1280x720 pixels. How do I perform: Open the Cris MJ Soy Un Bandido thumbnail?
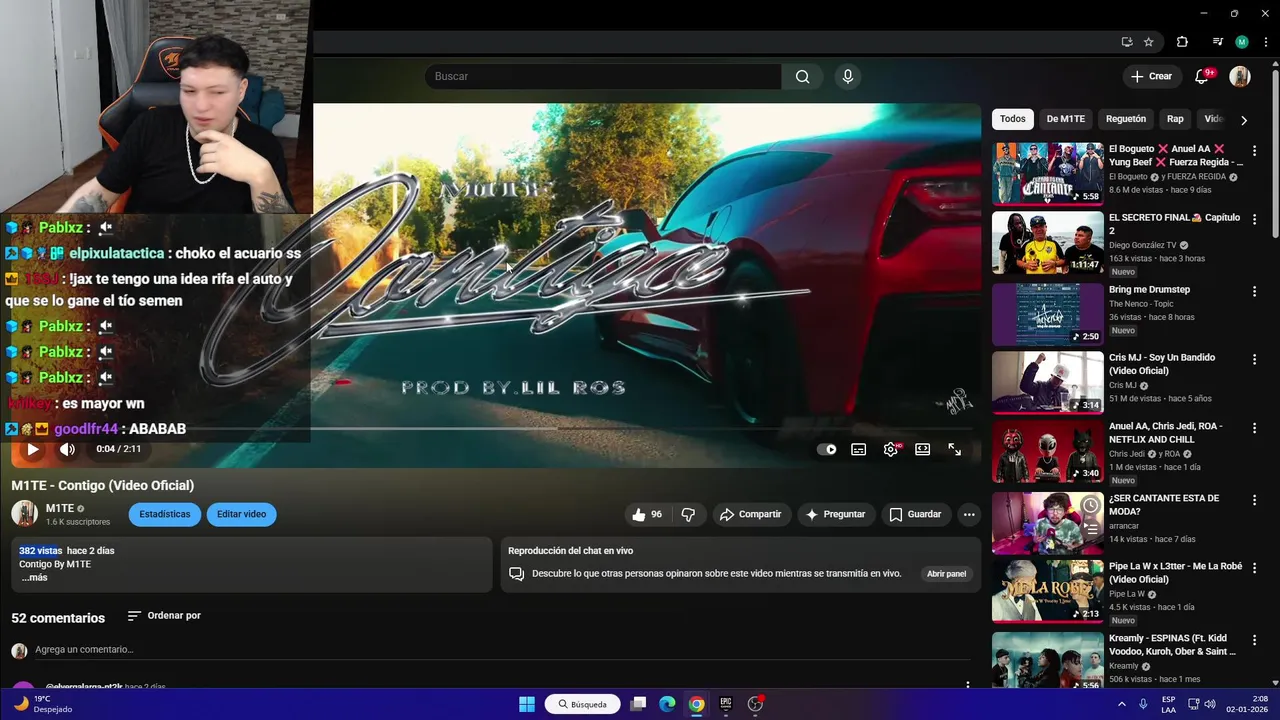[x=1048, y=382]
